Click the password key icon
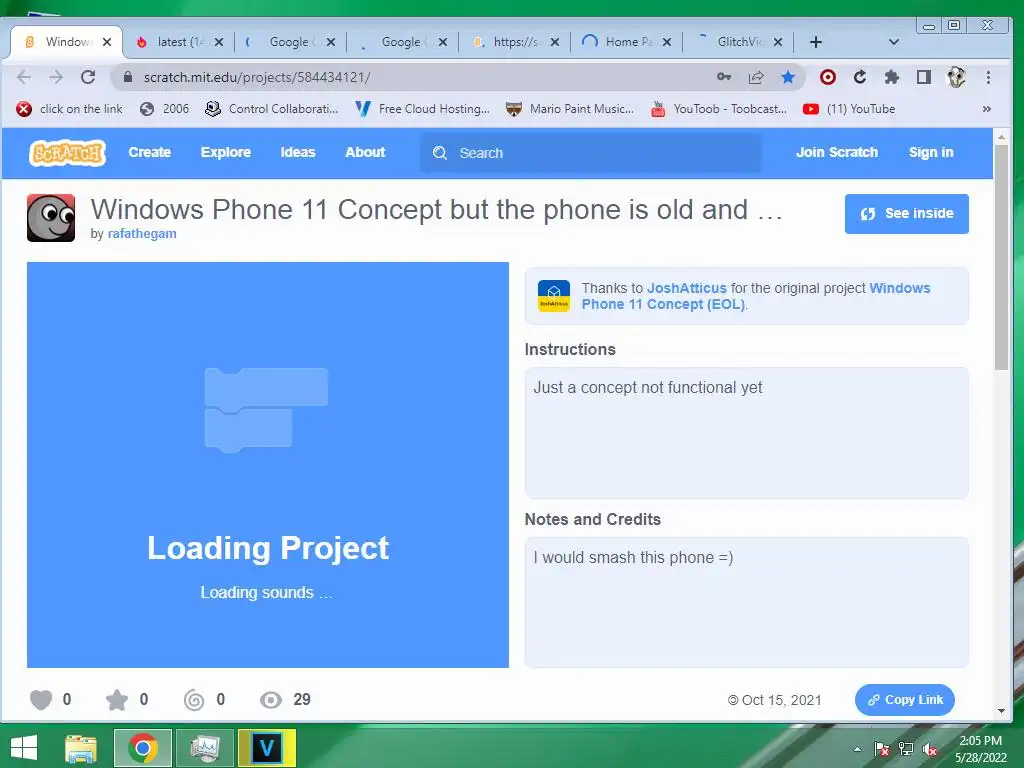 click(724, 77)
